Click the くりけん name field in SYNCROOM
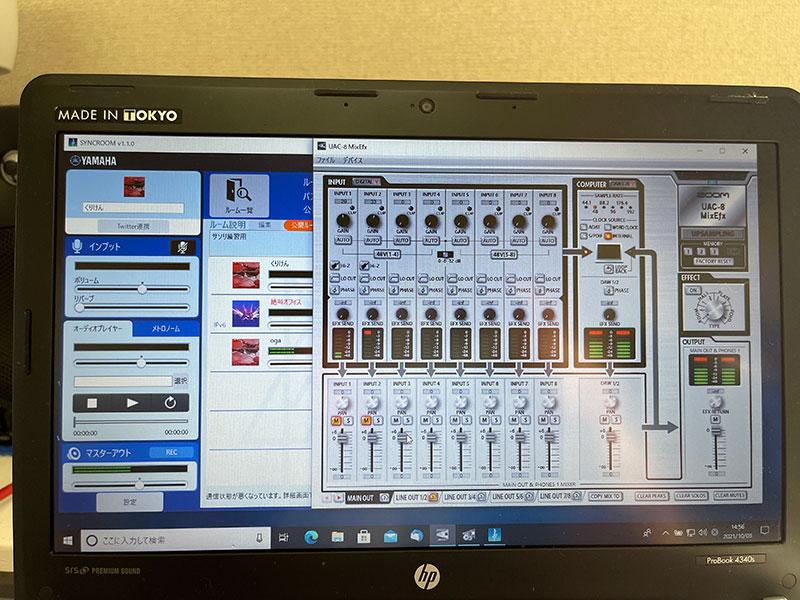 [x=133, y=208]
